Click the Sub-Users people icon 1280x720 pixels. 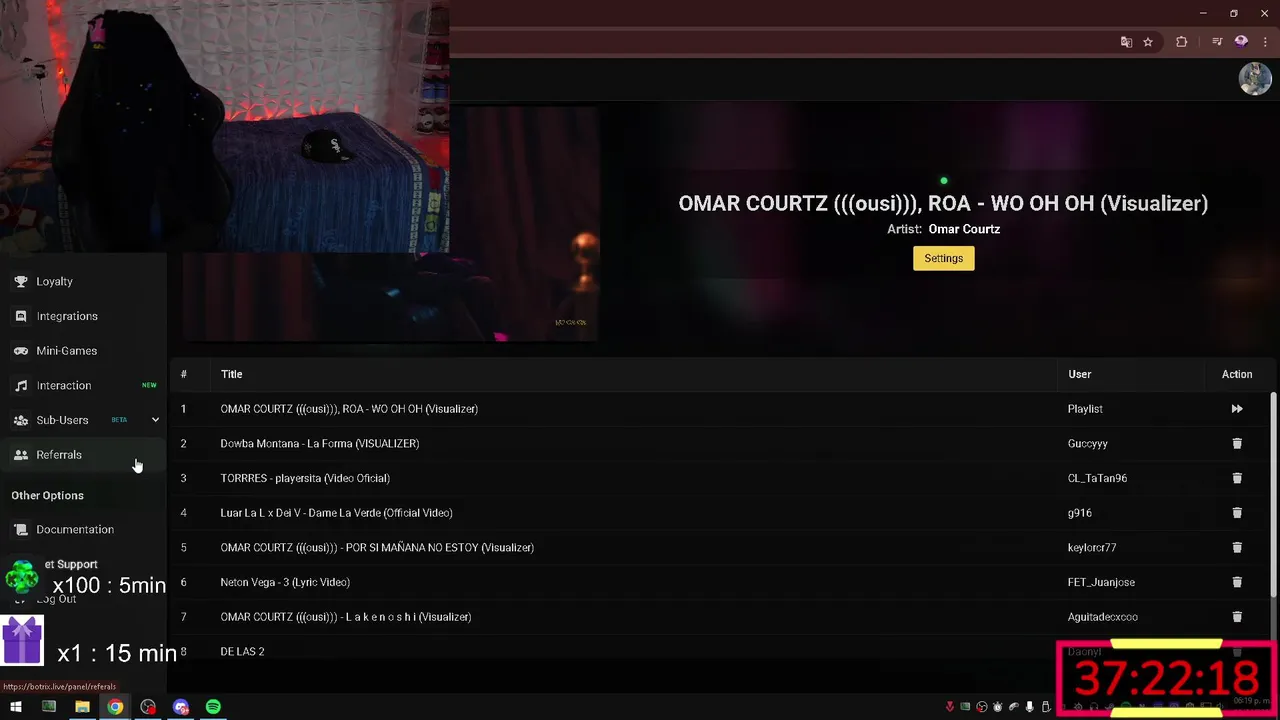pos(21,420)
